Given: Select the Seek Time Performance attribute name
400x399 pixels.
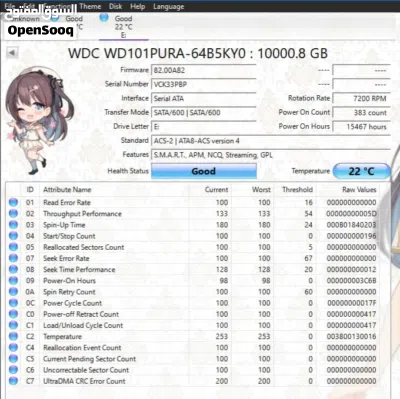Looking at the screenshot, I should (x=79, y=269).
